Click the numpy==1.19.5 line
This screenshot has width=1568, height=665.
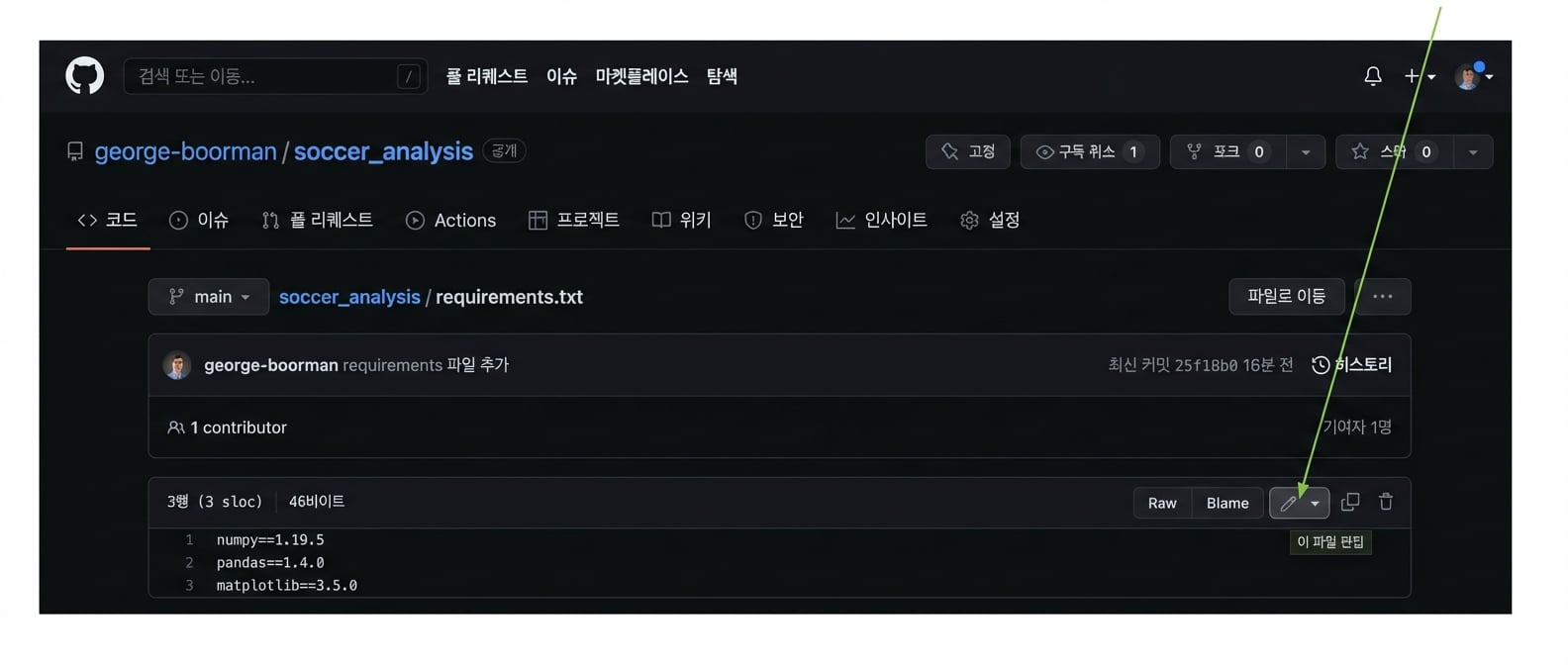click(270, 540)
